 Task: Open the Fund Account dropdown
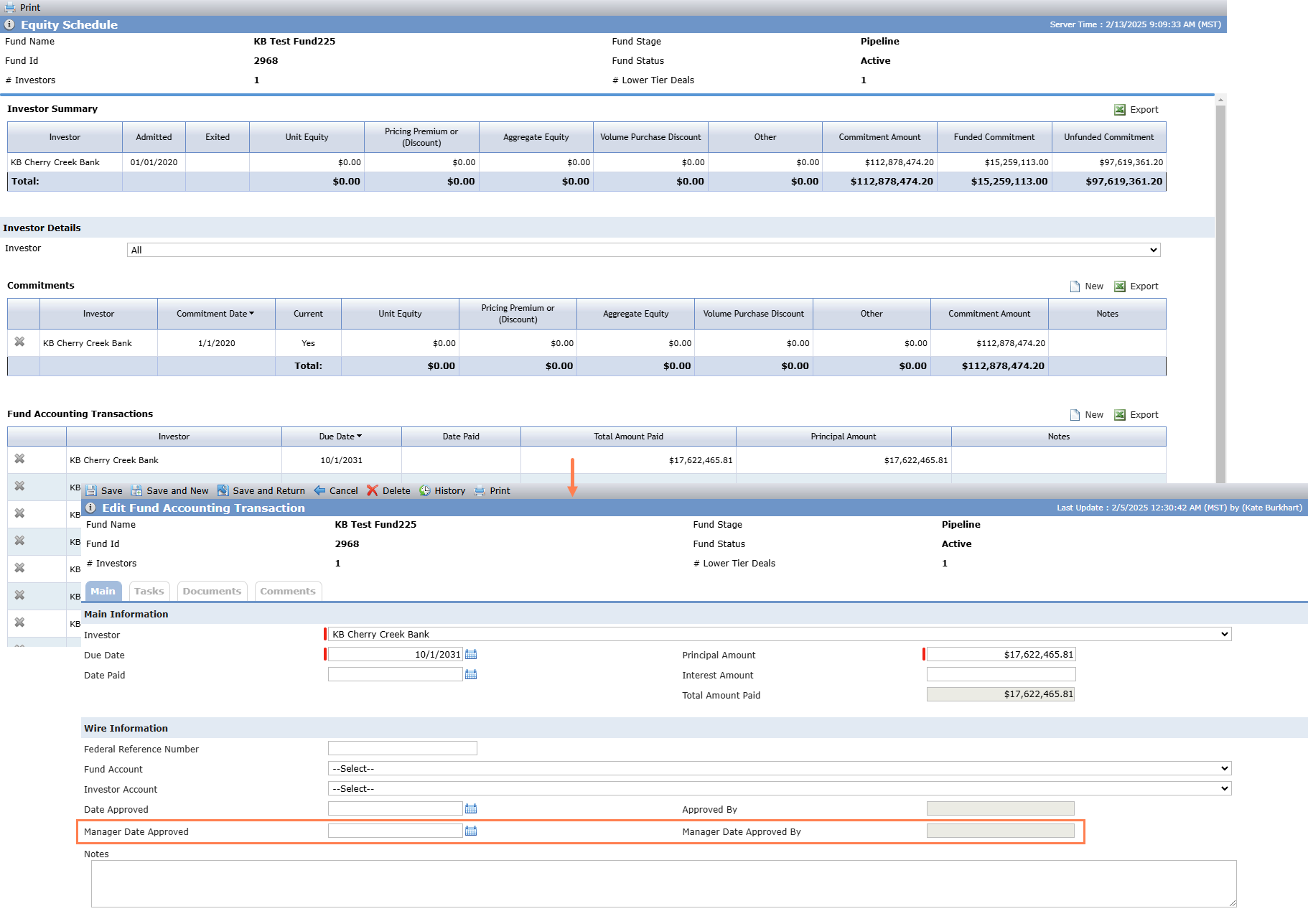click(x=780, y=768)
